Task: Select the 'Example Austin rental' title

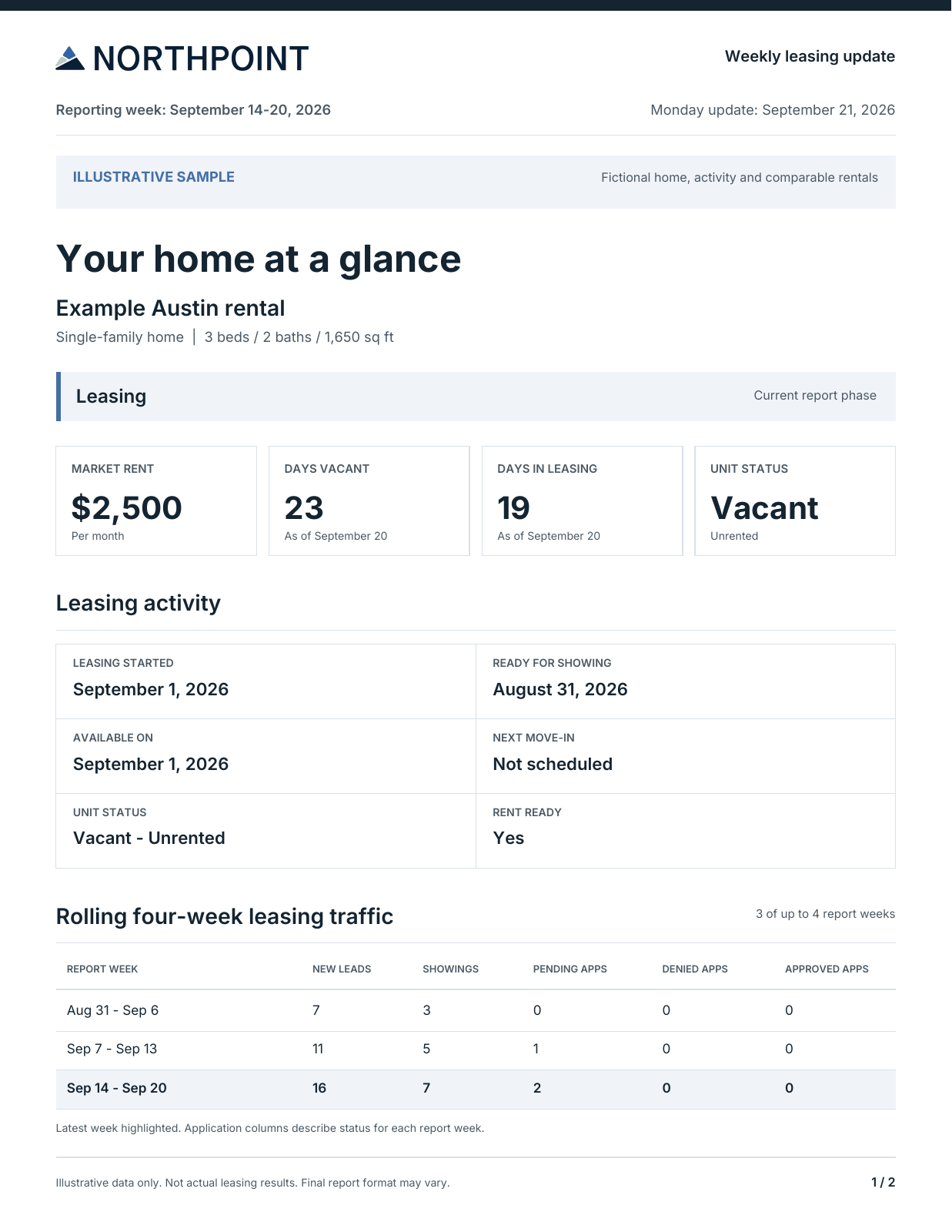Action: coord(170,308)
